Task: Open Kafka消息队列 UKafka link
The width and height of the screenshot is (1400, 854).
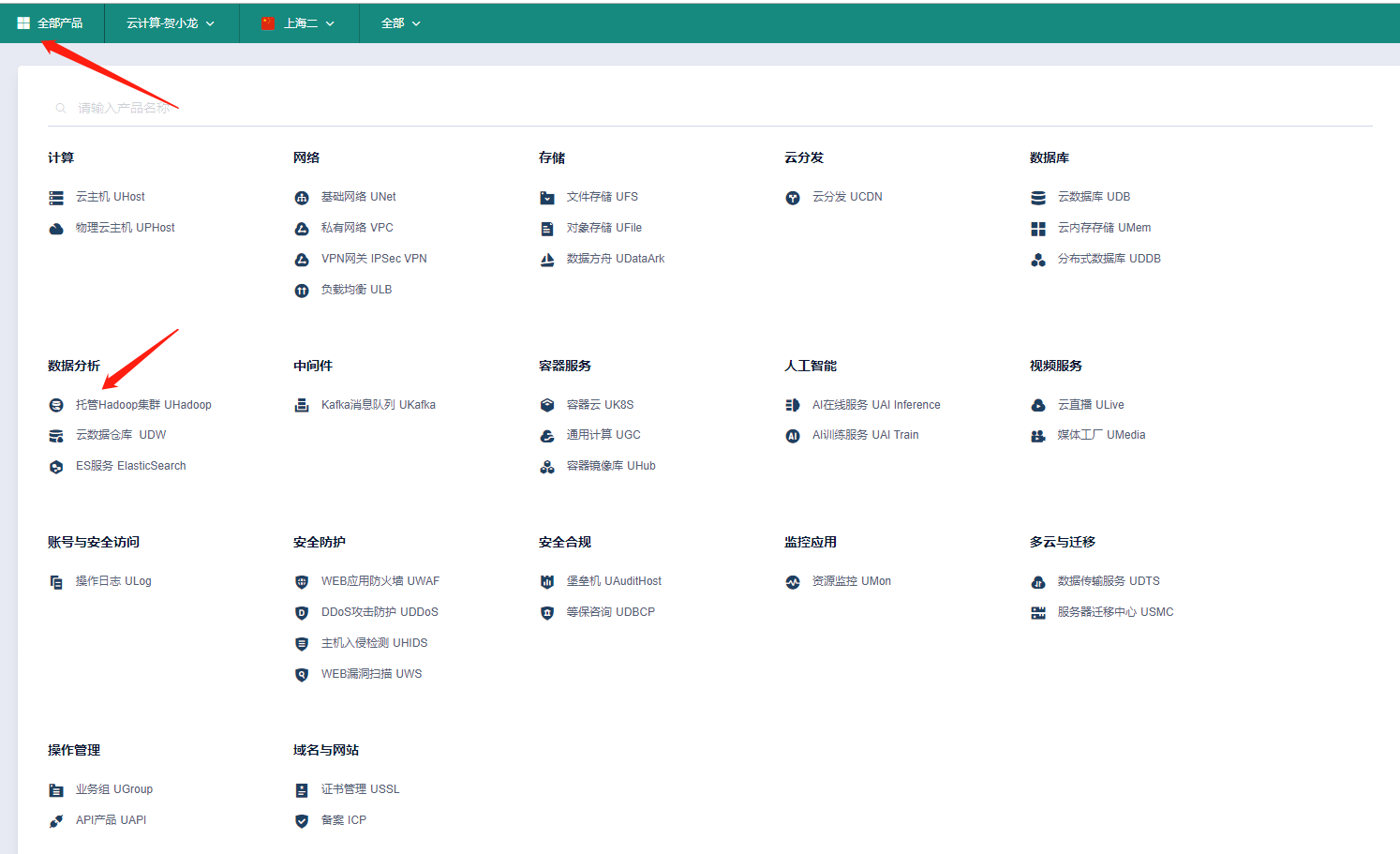Action: pos(378,405)
